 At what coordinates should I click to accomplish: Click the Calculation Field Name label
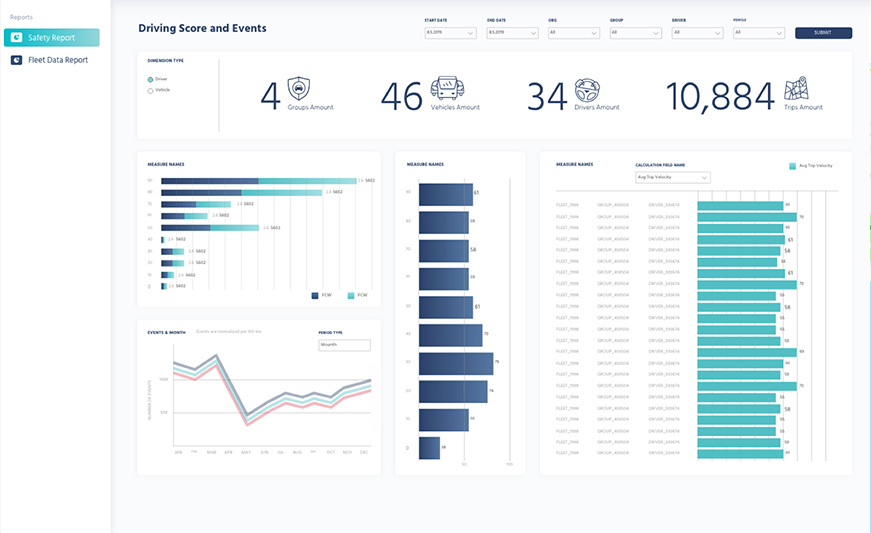[x=660, y=165]
